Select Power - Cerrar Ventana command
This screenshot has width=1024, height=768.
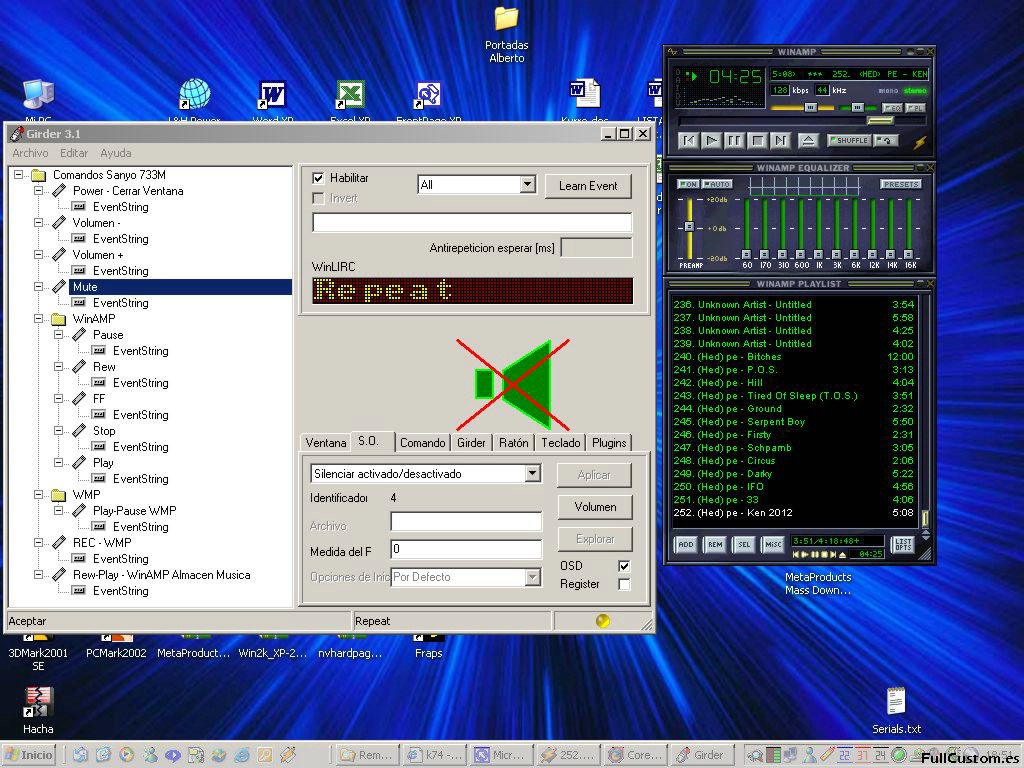[128, 191]
